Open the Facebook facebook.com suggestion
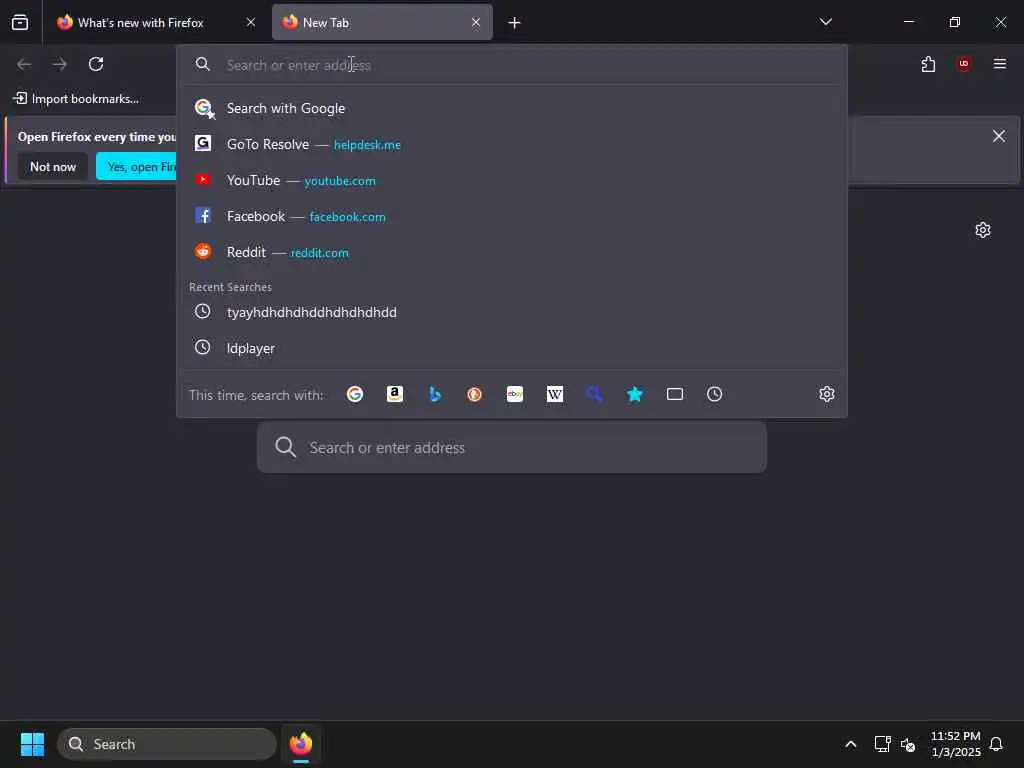The width and height of the screenshot is (1024, 768). pos(512,216)
